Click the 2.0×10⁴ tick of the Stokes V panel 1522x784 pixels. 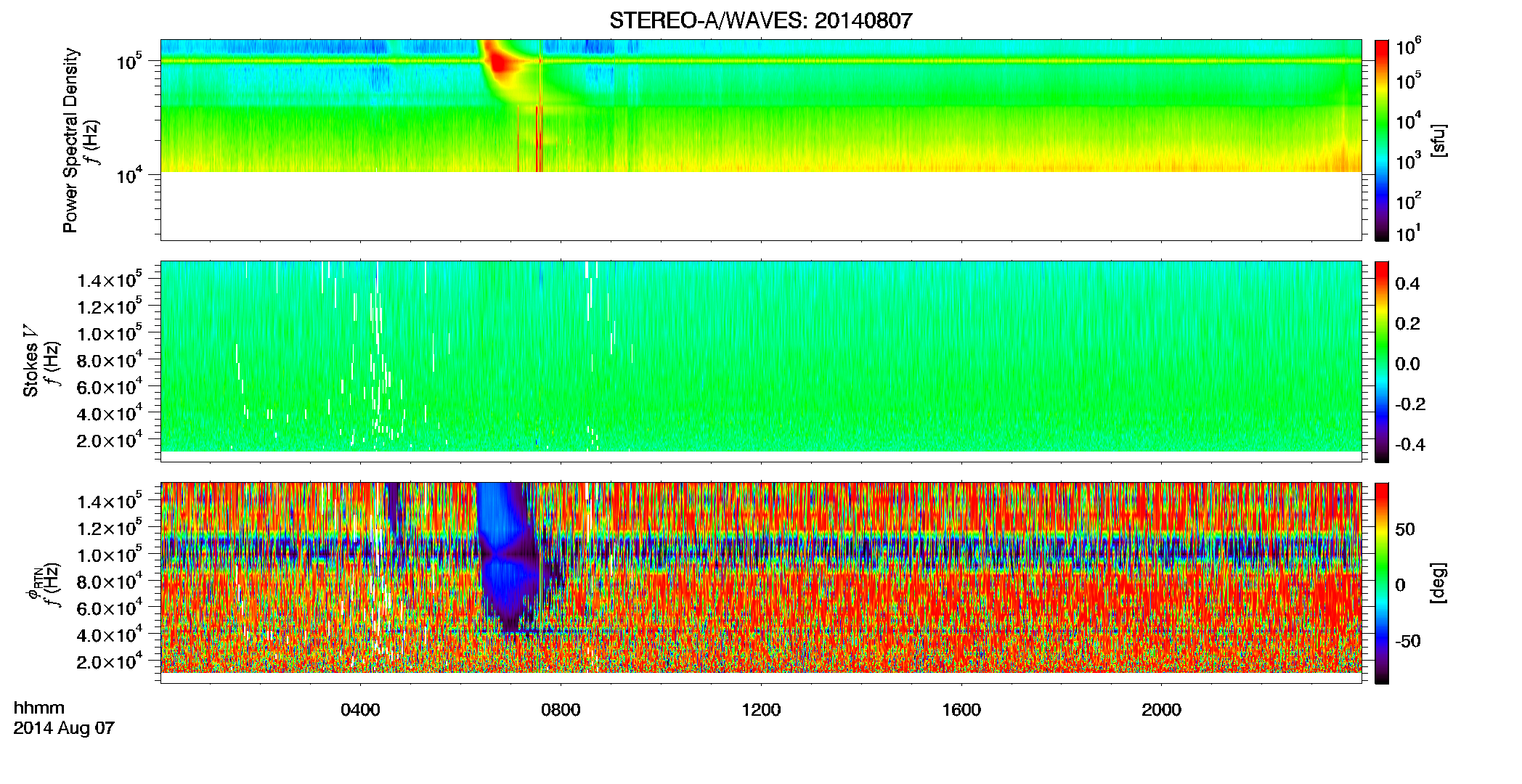point(110,441)
